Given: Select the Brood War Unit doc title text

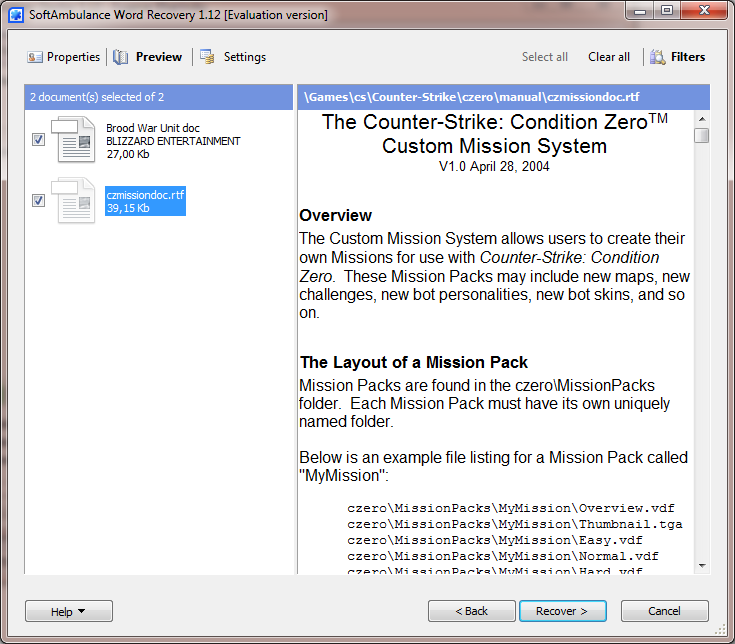Looking at the screenshot, I should [x=153, y=128].
